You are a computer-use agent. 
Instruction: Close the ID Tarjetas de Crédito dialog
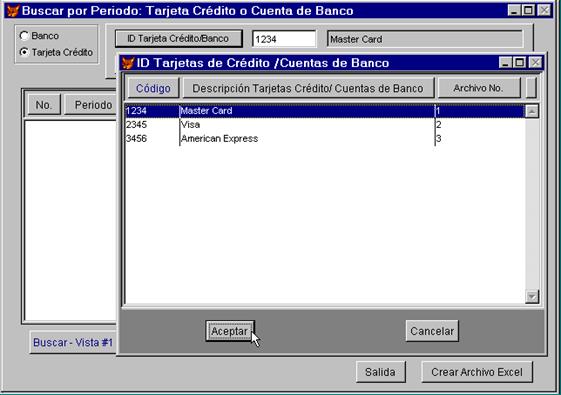tap(536, 63)
